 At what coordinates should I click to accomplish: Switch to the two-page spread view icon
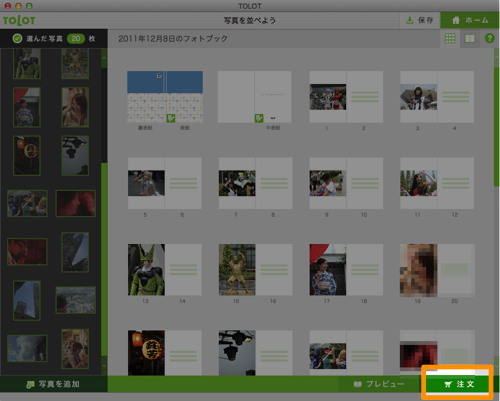470,38
